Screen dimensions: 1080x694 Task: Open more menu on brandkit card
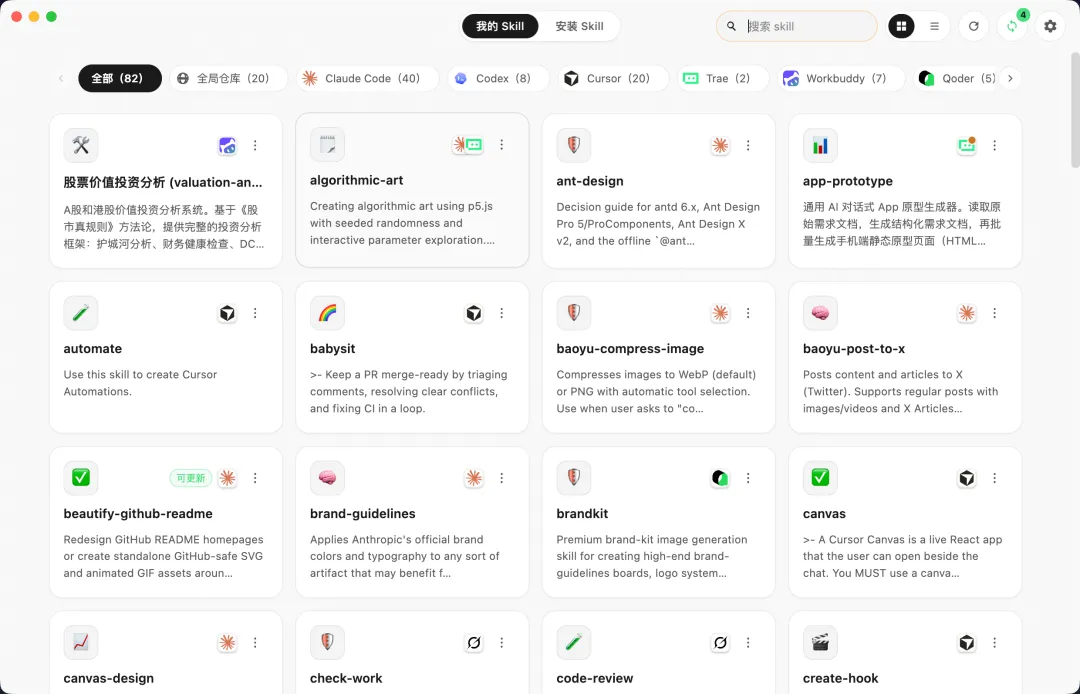click(748, 478)
